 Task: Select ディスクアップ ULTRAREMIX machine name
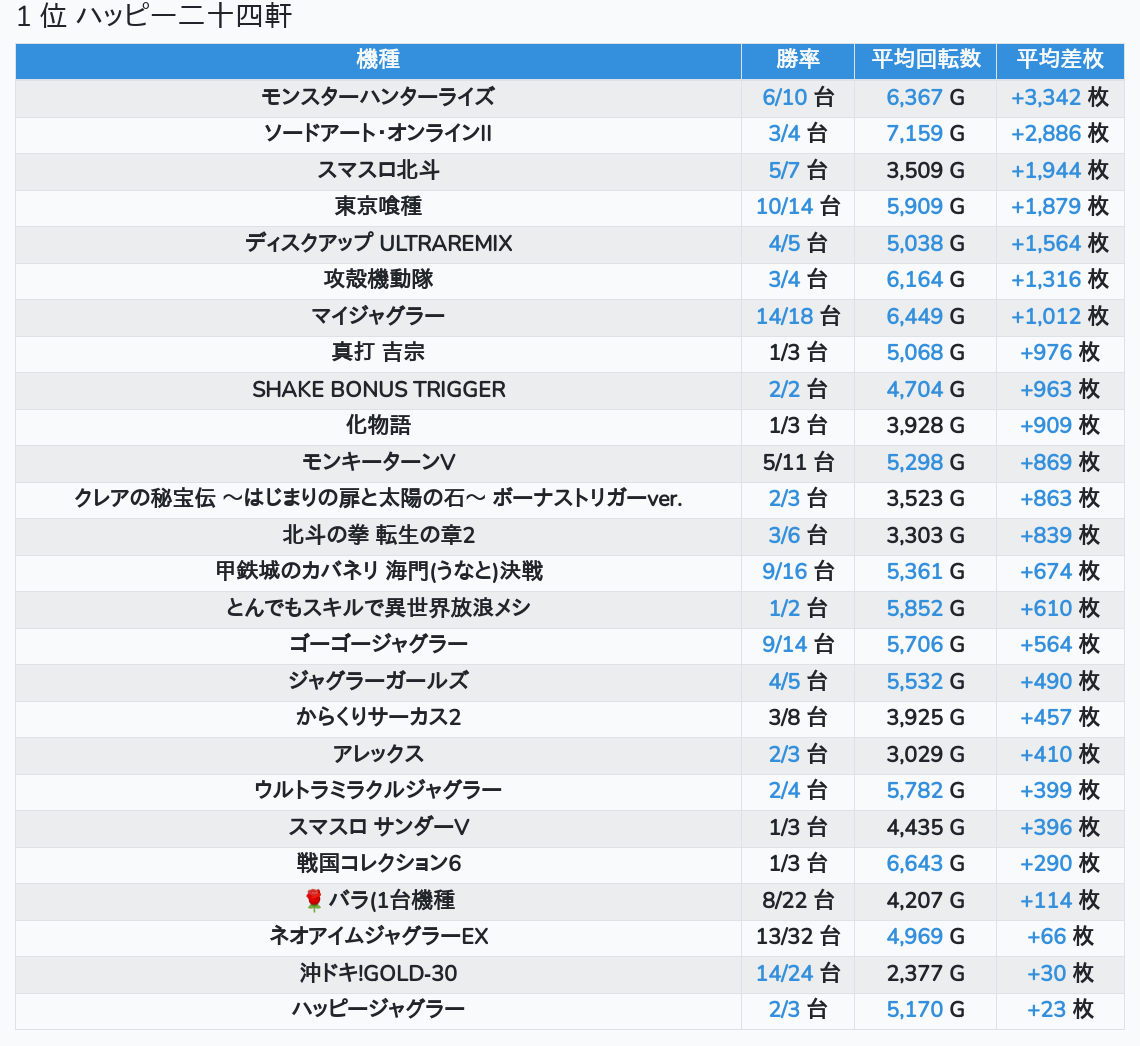pos(378,243)
